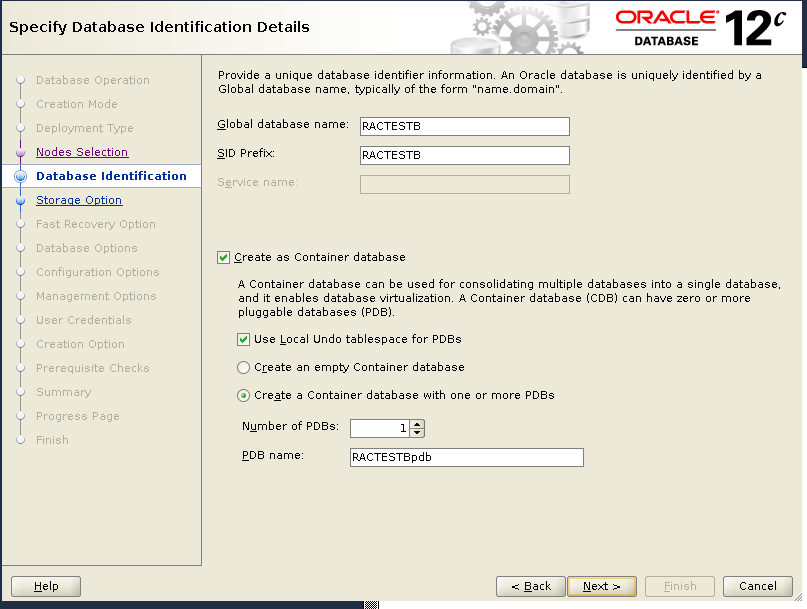
Task: Choose Container database with one or more PDBs
Action: (244, 395)
